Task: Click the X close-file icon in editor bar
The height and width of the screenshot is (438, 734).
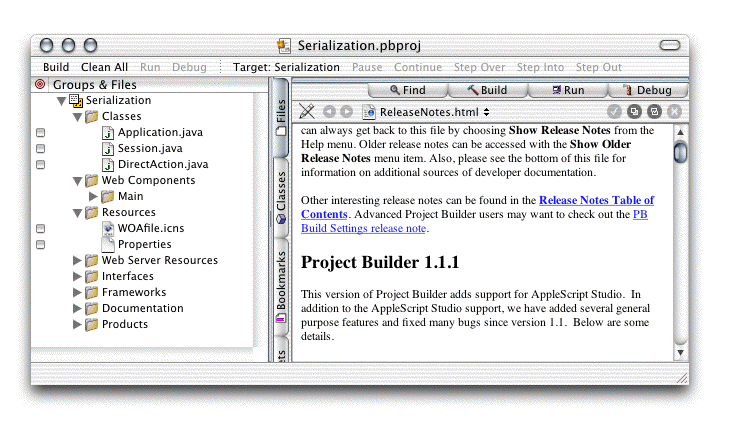Action: 675,111
